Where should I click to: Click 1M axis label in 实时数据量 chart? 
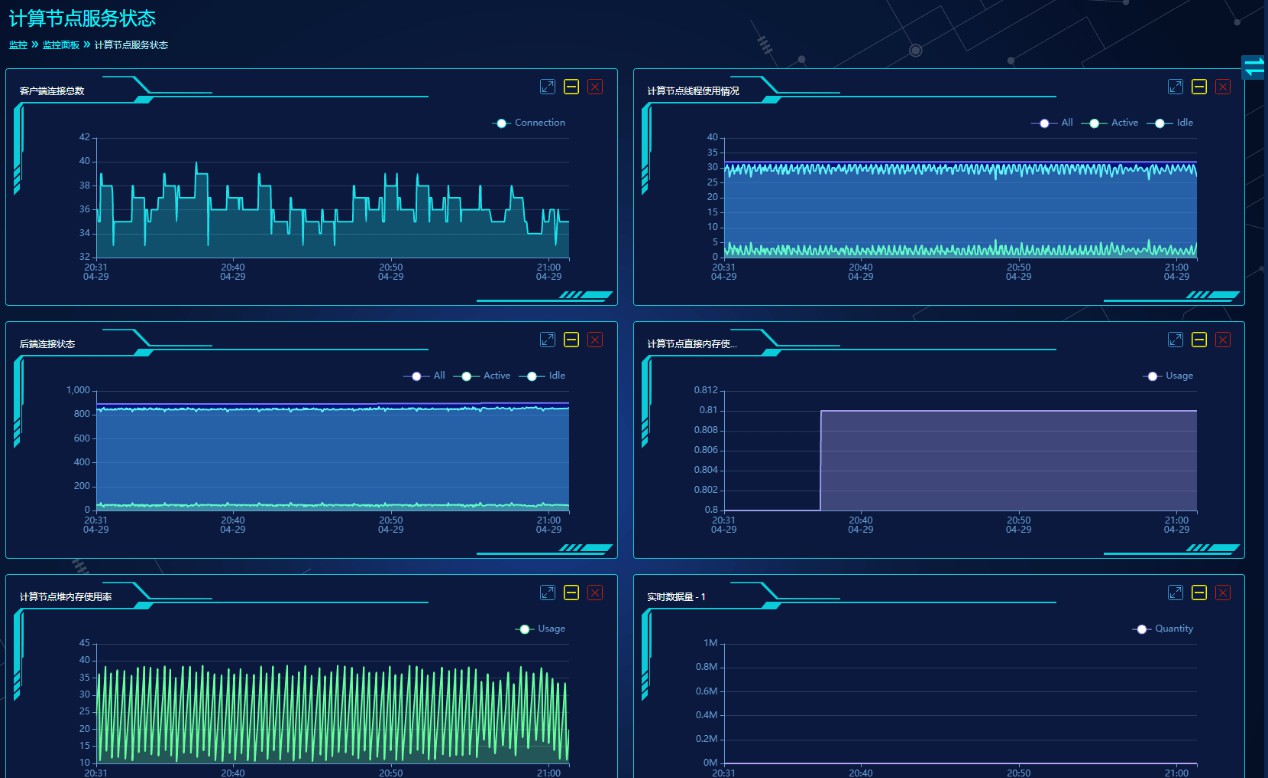710,643
